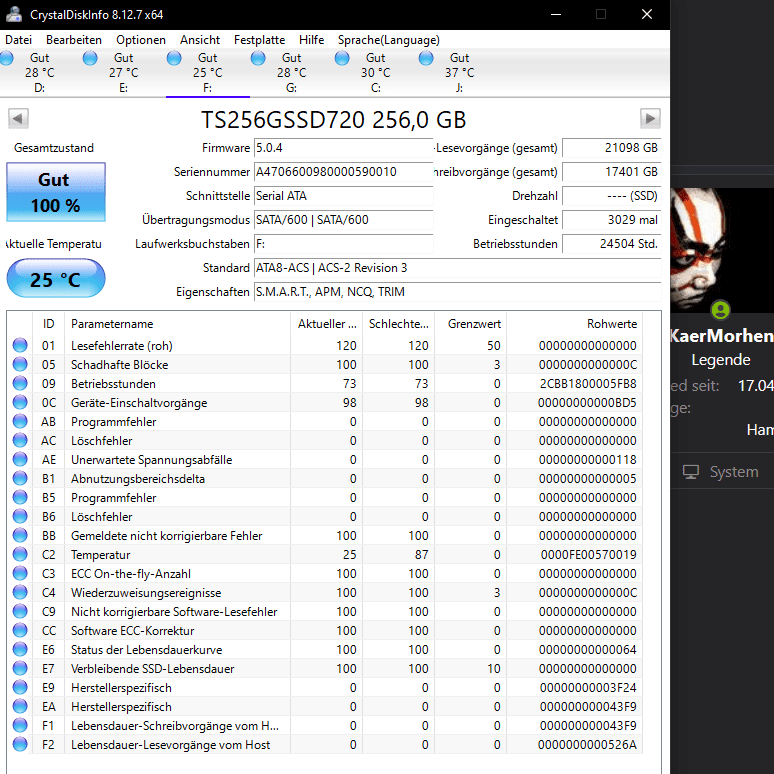The width and height of the screenshot is (774, 774).
Task: Select drive D: tab at 28 °C
Action: (x=39, y=73)
